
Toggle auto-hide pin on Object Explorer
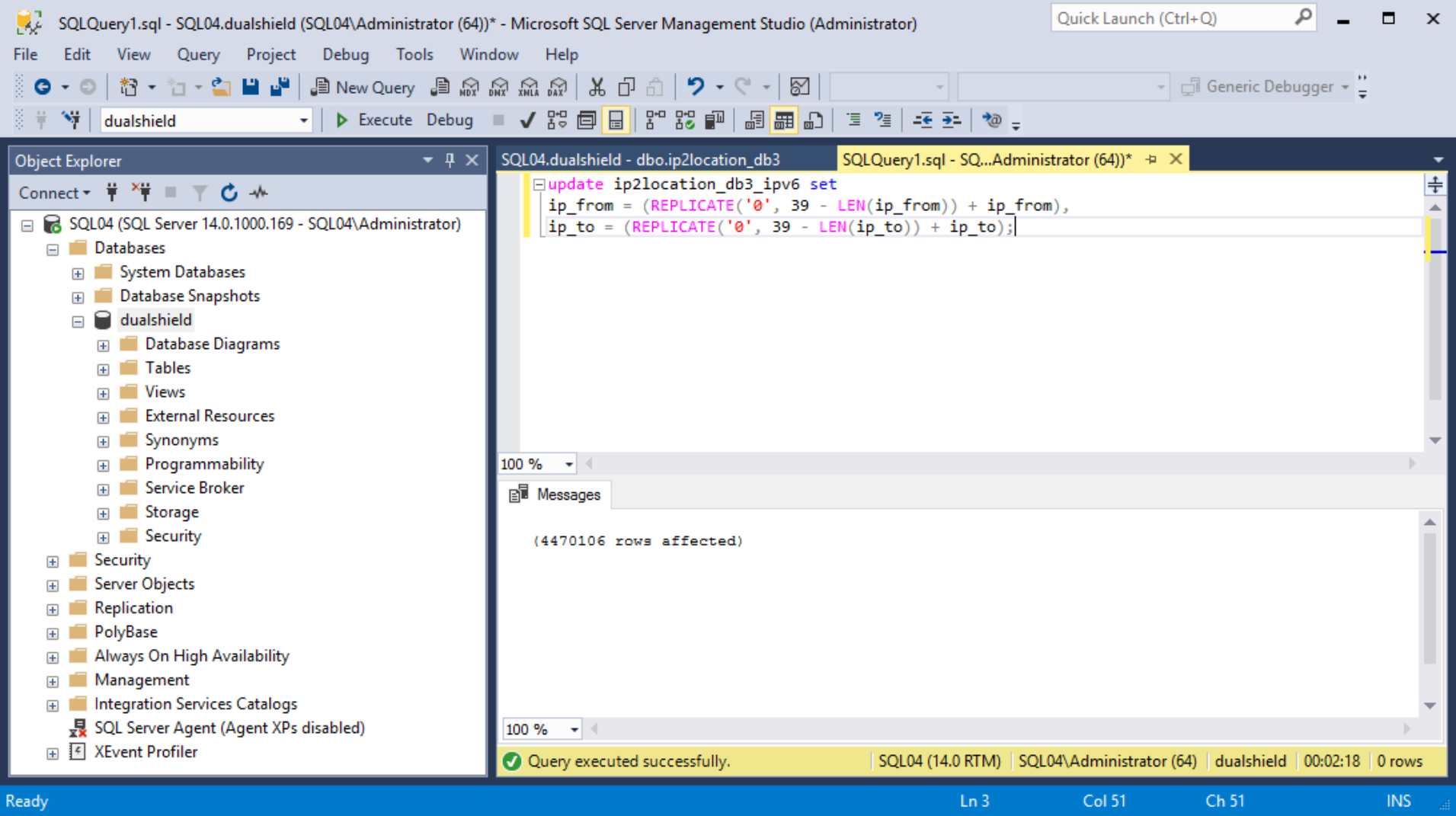click(x=450, y=161)
